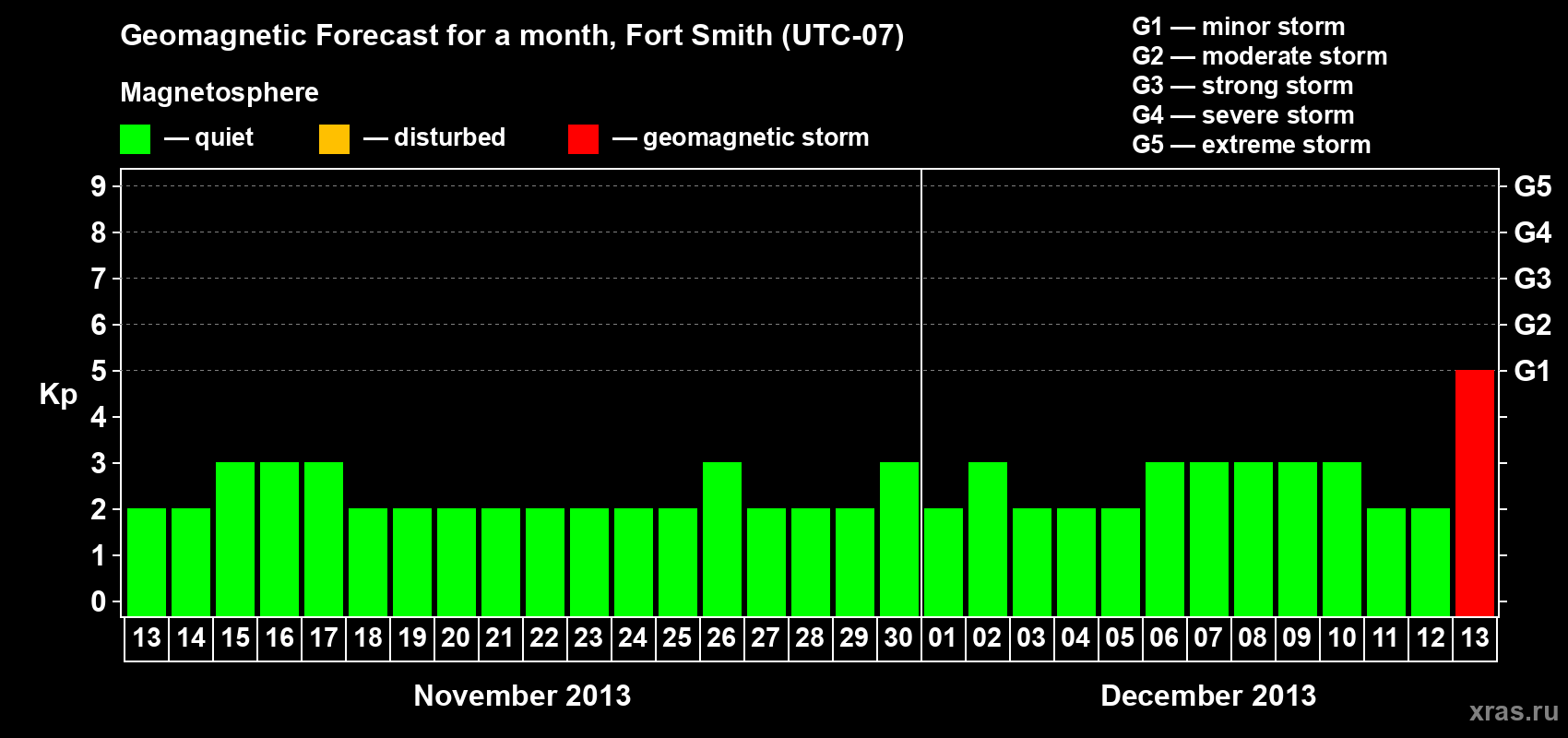Click the right-axis 'G3' label
This screenshot has height=738, width=1568.
pyautogui.click(x=1533, y=279)
